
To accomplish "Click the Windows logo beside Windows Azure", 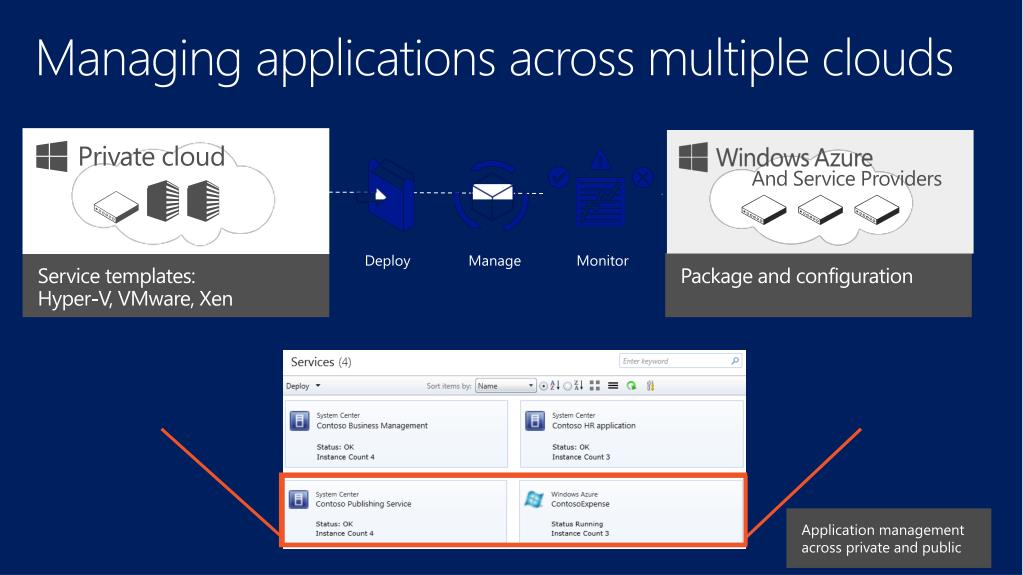I will click(693, 157).
